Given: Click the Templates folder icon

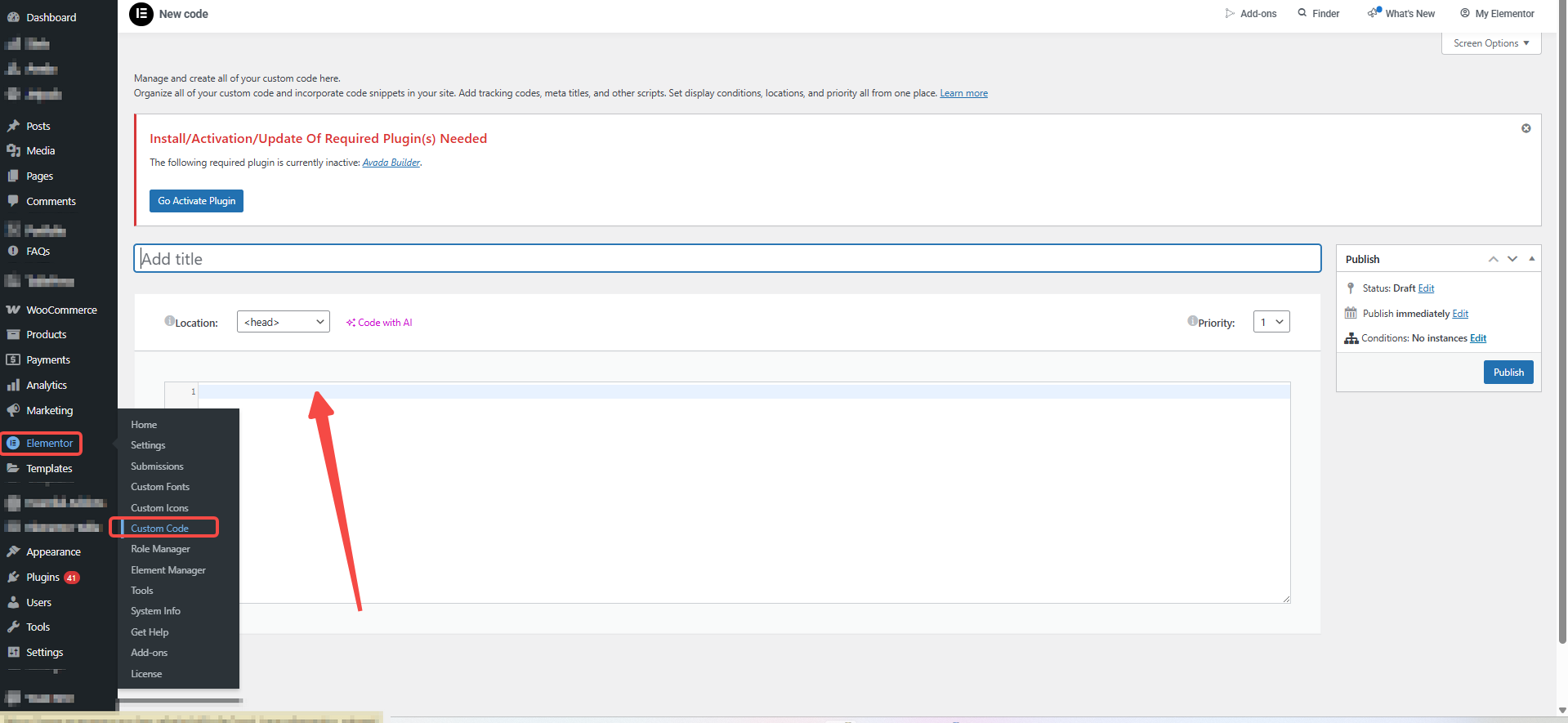Looking at the screenshot, I should point(13,468).
